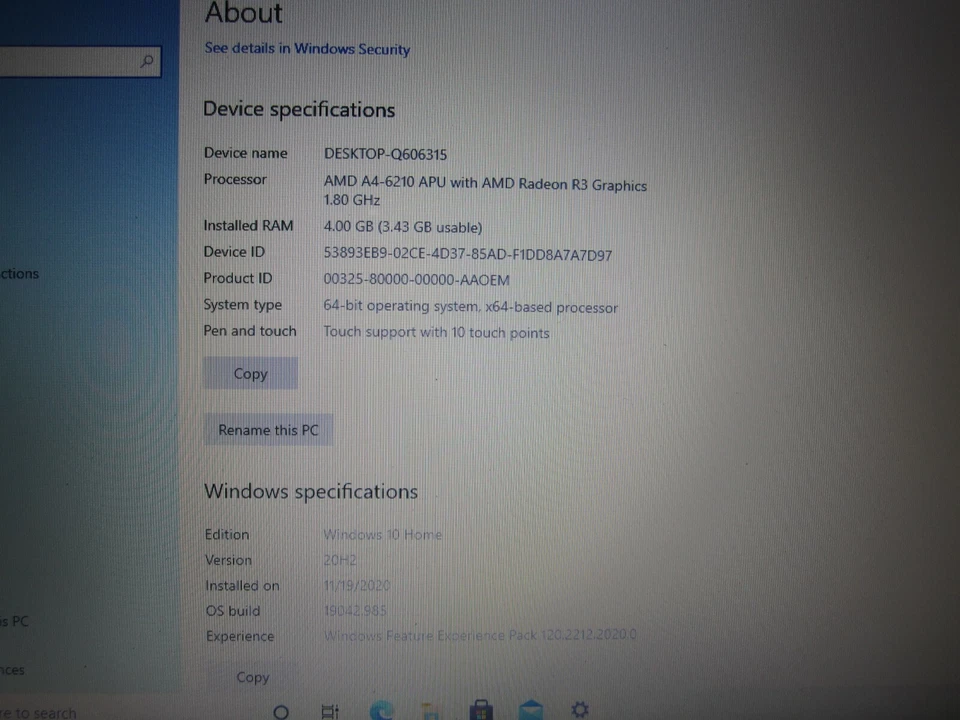Viewport: 960px width, 720px height.
Task: Click version value 20H2
Action: [x=340, y=560]
